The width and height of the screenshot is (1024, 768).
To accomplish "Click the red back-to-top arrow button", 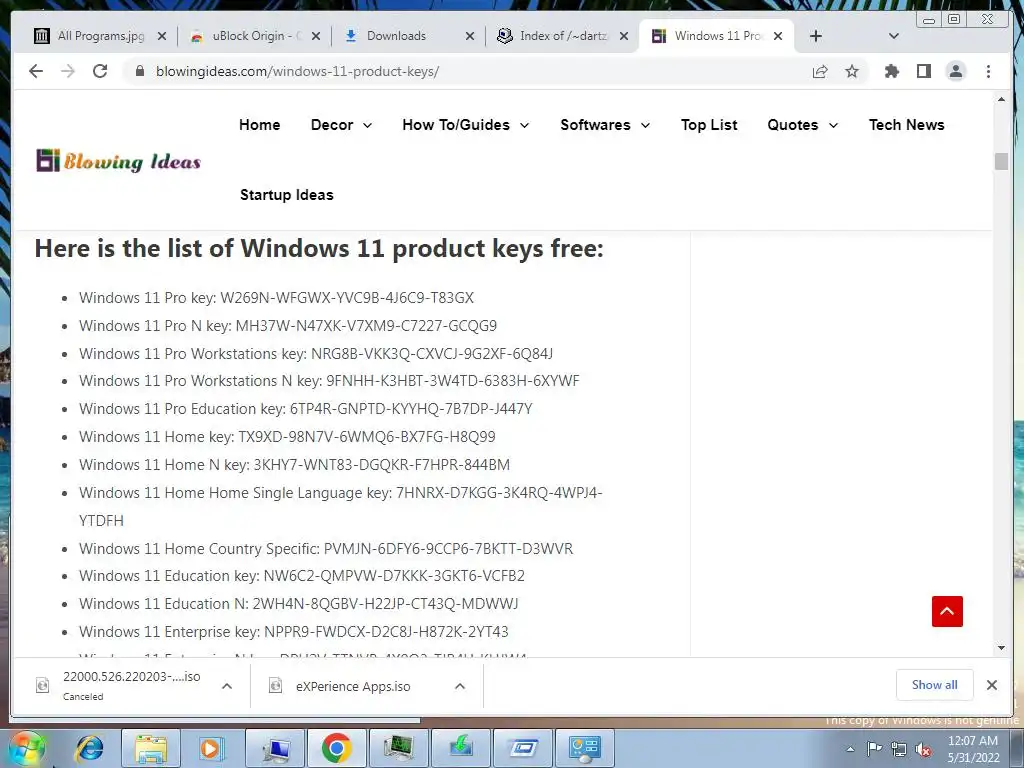I will coord(947,611).
